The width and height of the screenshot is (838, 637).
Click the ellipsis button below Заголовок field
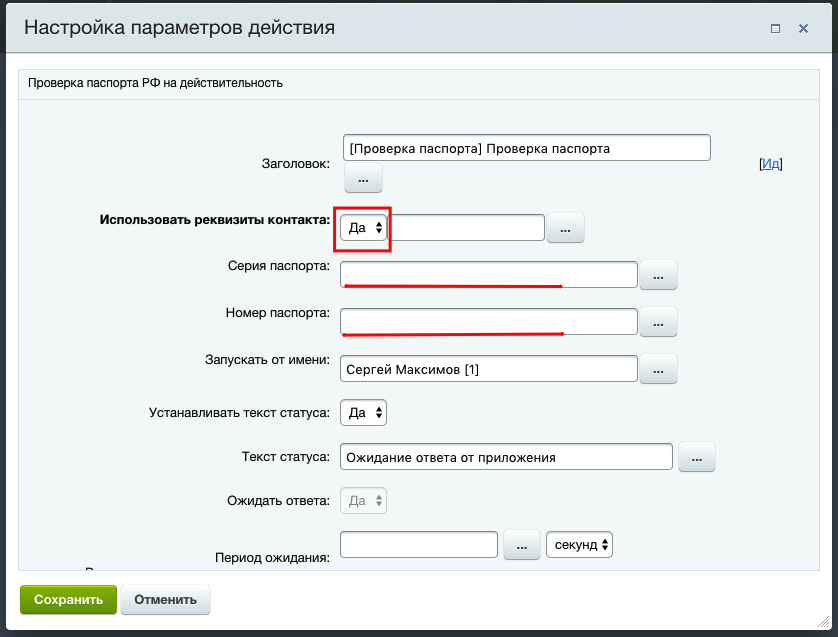[363, 178]
